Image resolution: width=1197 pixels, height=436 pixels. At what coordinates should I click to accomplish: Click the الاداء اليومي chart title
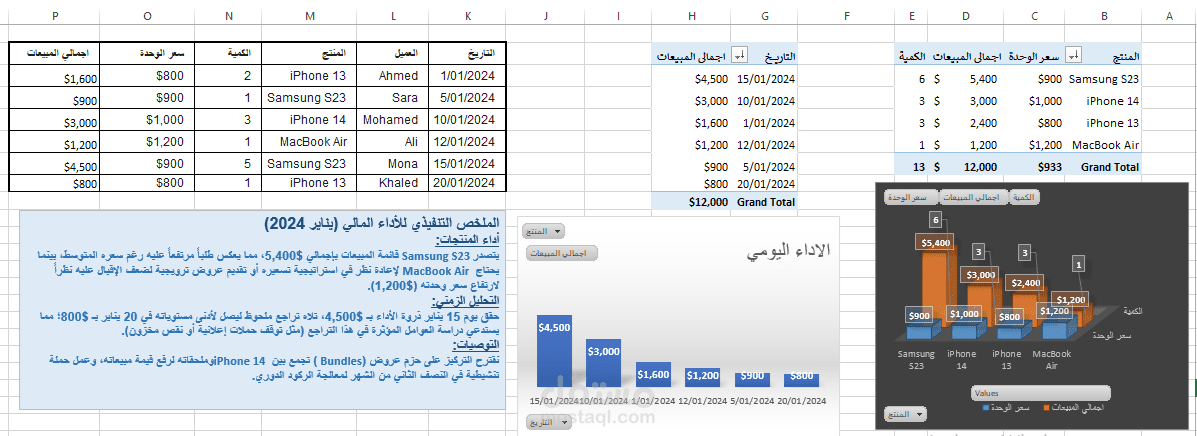[x=789, y=252]
